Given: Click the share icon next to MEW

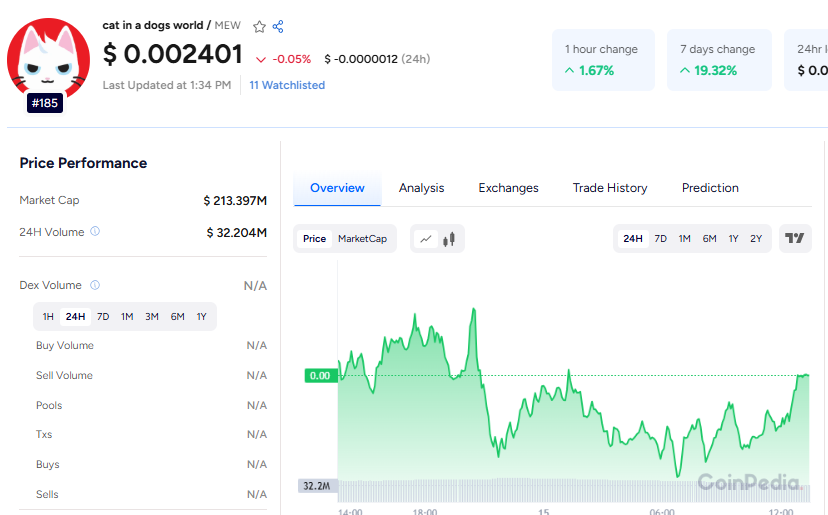Looking at the screenshot, I should point(278,26).
